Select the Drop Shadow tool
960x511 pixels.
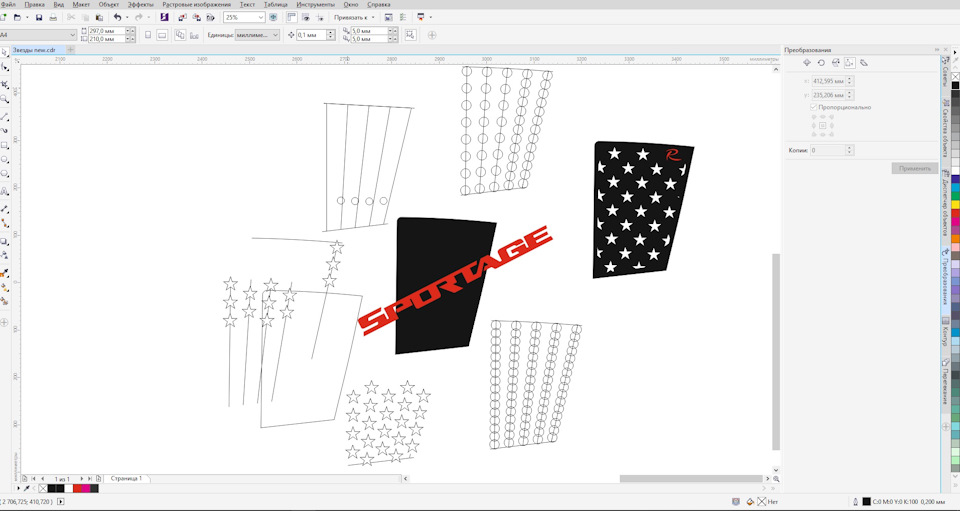(4, 241)
